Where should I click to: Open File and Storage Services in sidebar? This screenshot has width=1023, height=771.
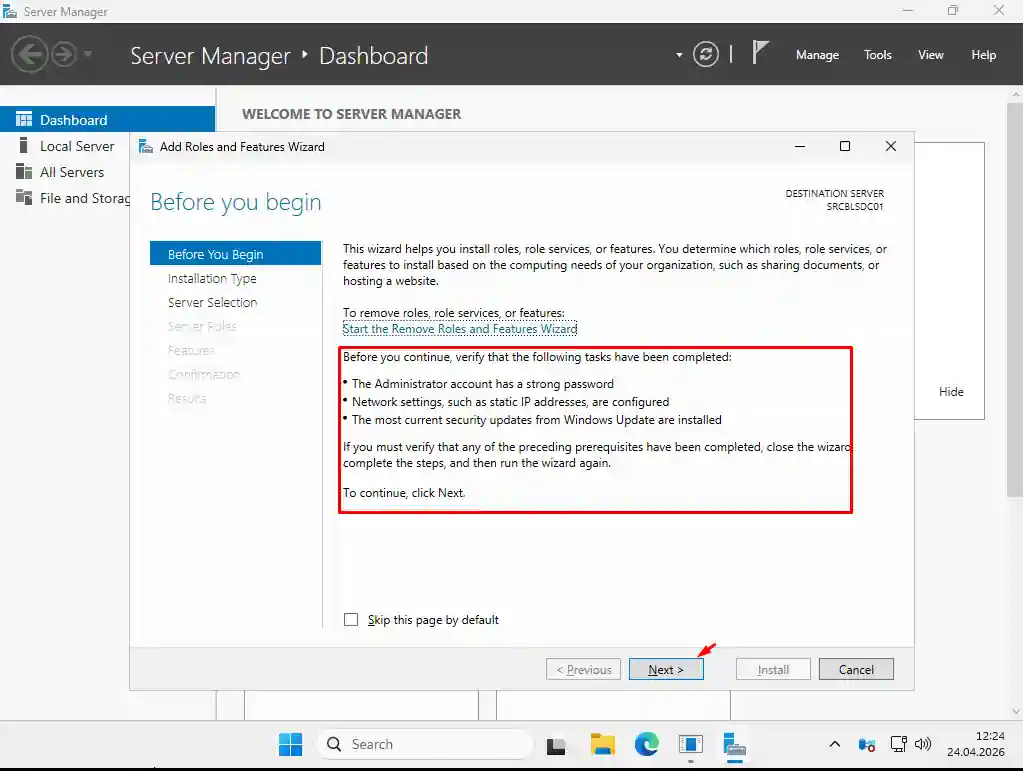pos(85,198)
